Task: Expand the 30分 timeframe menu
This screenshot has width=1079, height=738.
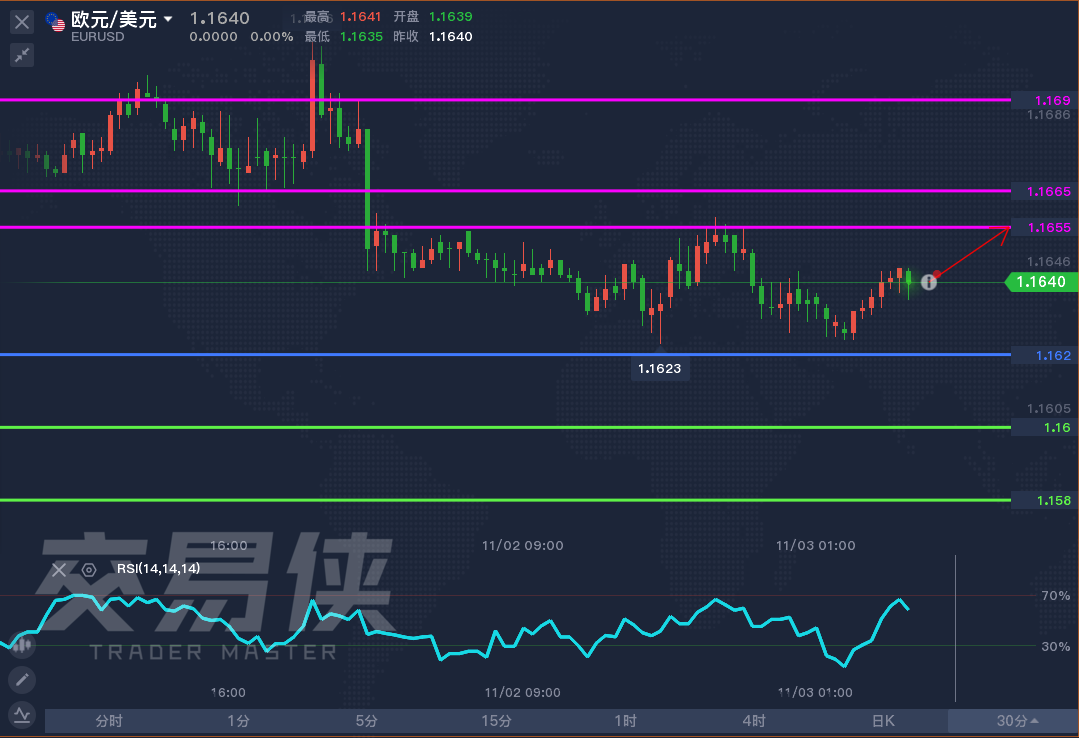Action: pyautogui.click(x=1016, y=721)
